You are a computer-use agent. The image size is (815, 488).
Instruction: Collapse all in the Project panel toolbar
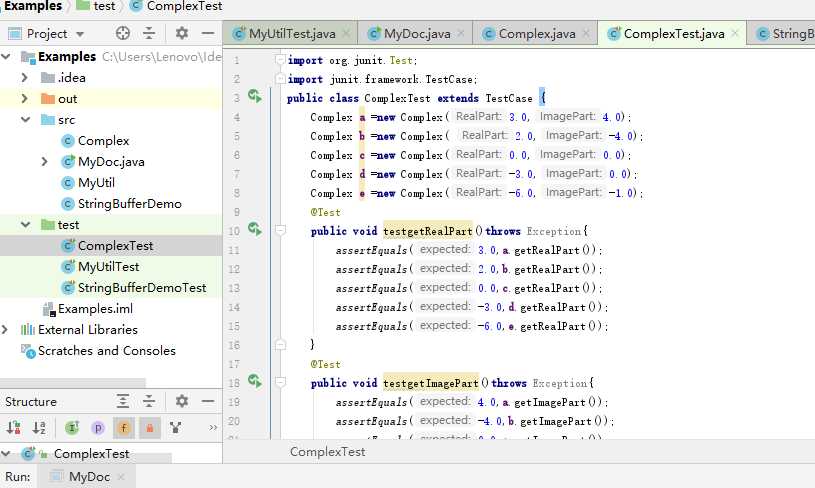(x=149, y=33)
